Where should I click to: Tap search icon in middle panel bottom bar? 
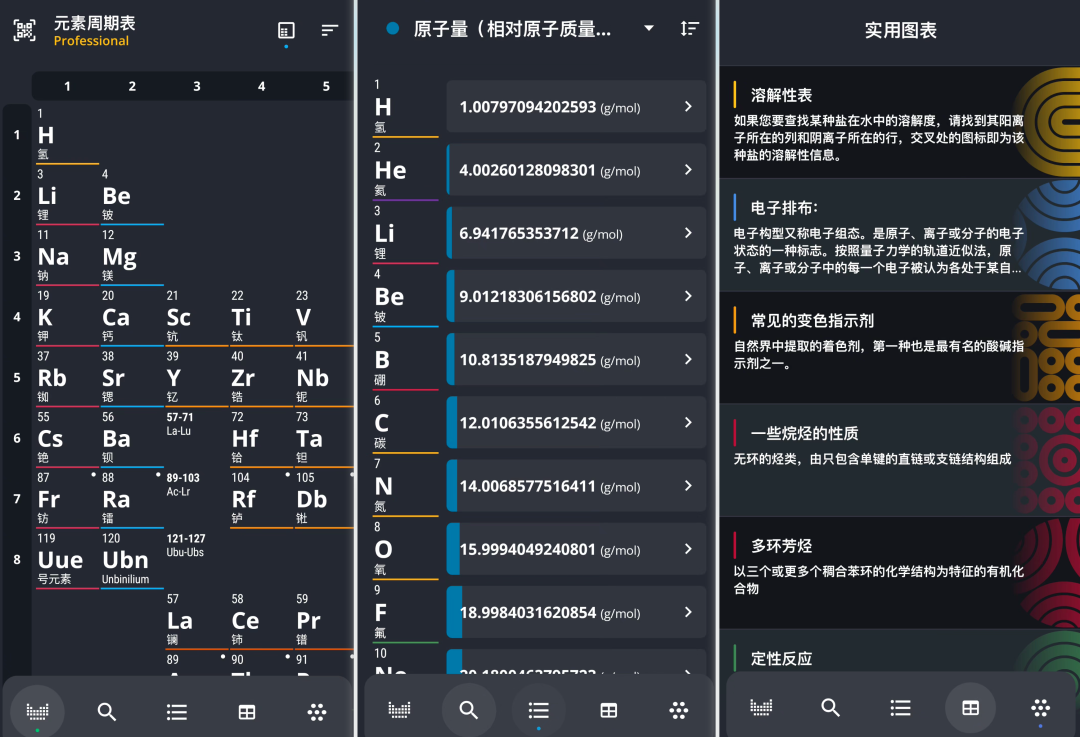pos(468,709)
